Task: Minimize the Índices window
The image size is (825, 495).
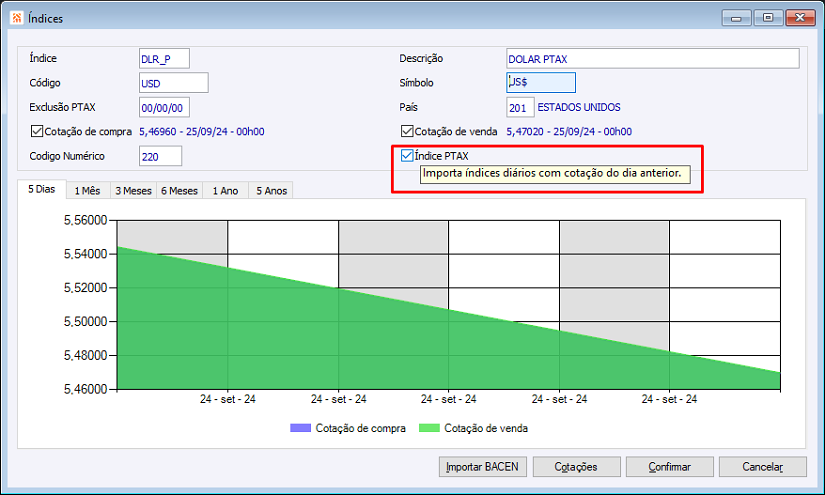Action: pos(736,18)
